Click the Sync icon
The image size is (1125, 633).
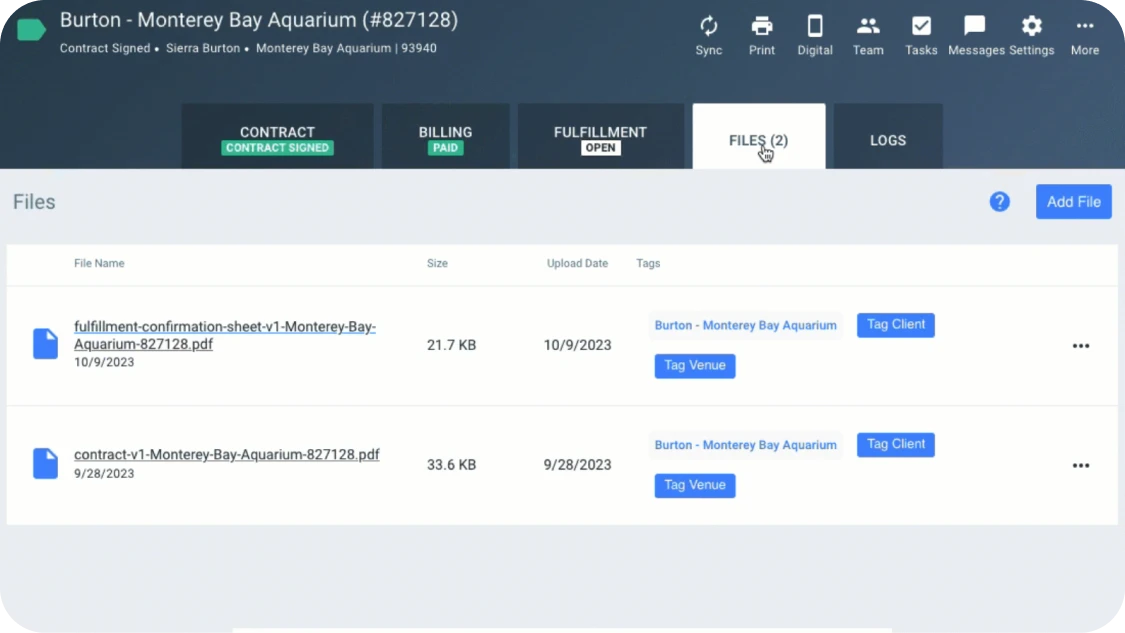click(708, 27)
